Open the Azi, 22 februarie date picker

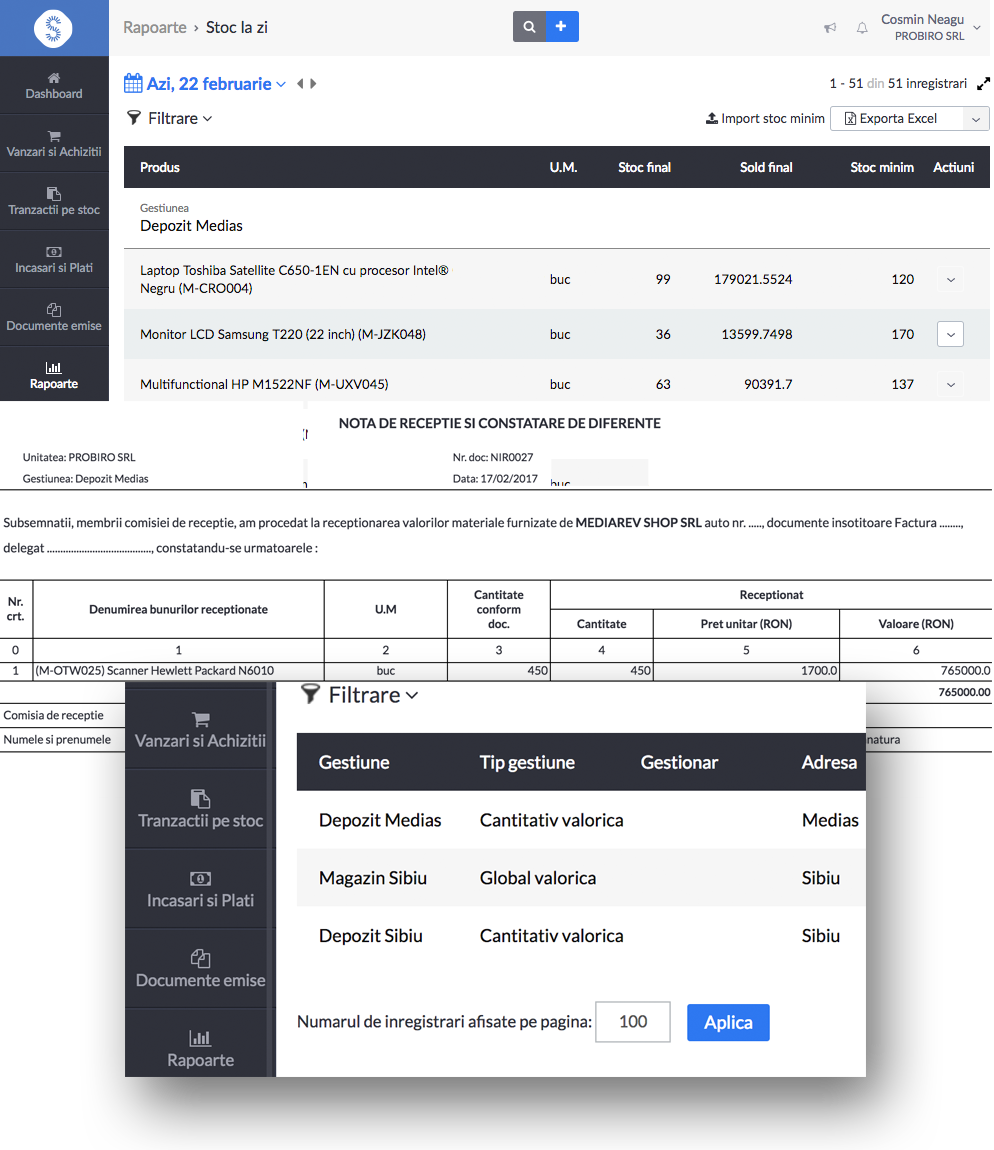click(x=205, y=84)
